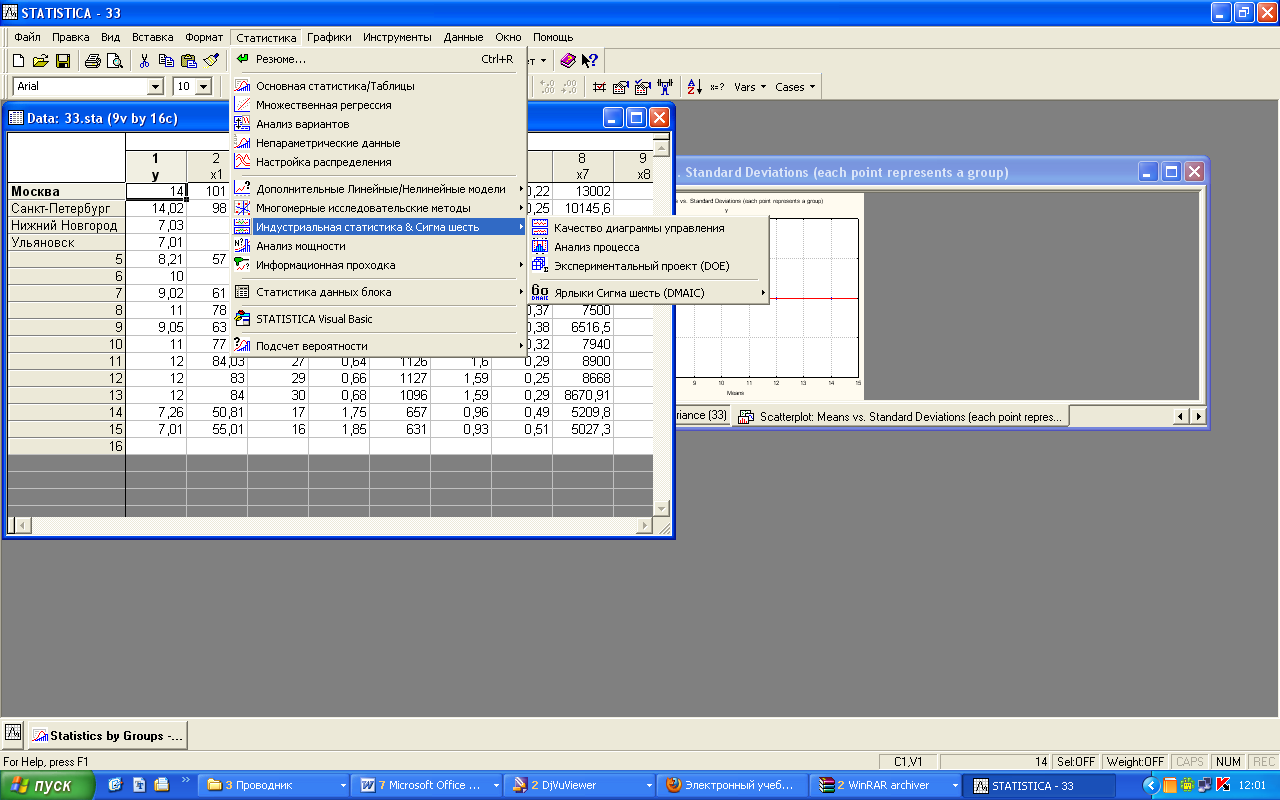
Task: Open the Проводник taskbar group
Action: [x=275, y=785]
